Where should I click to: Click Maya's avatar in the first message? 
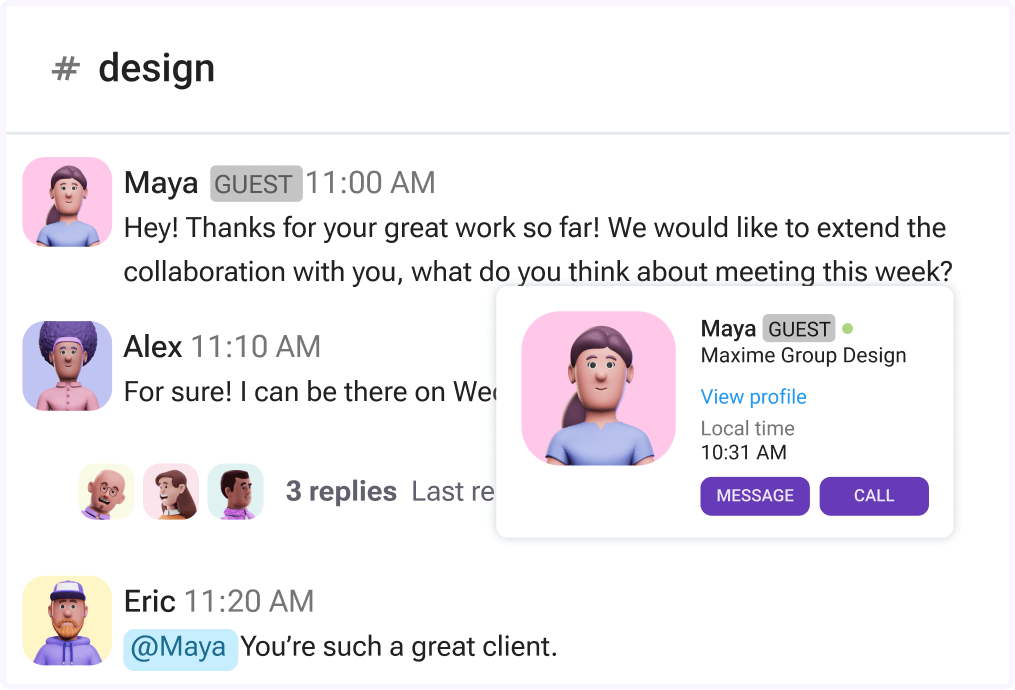coord(67,202)
